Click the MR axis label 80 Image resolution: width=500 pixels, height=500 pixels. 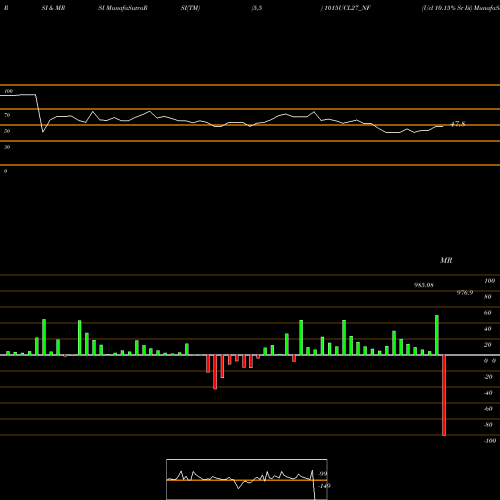[488, 297]
